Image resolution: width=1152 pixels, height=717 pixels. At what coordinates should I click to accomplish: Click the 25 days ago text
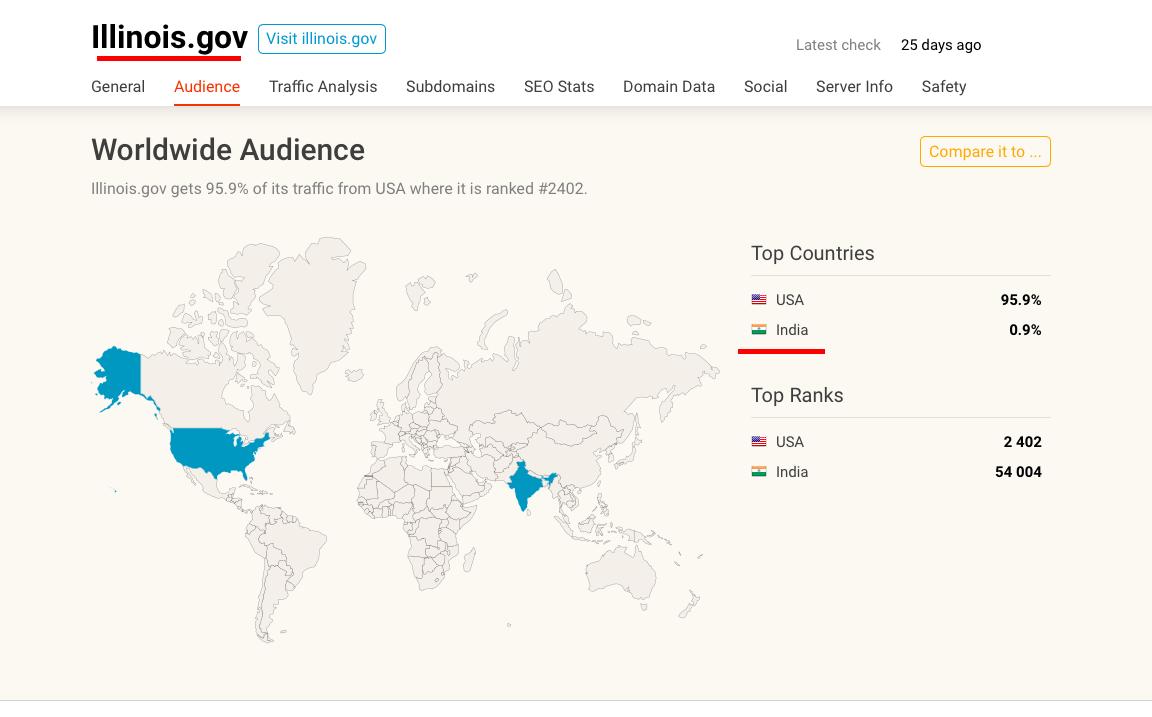tap(941, 45)
